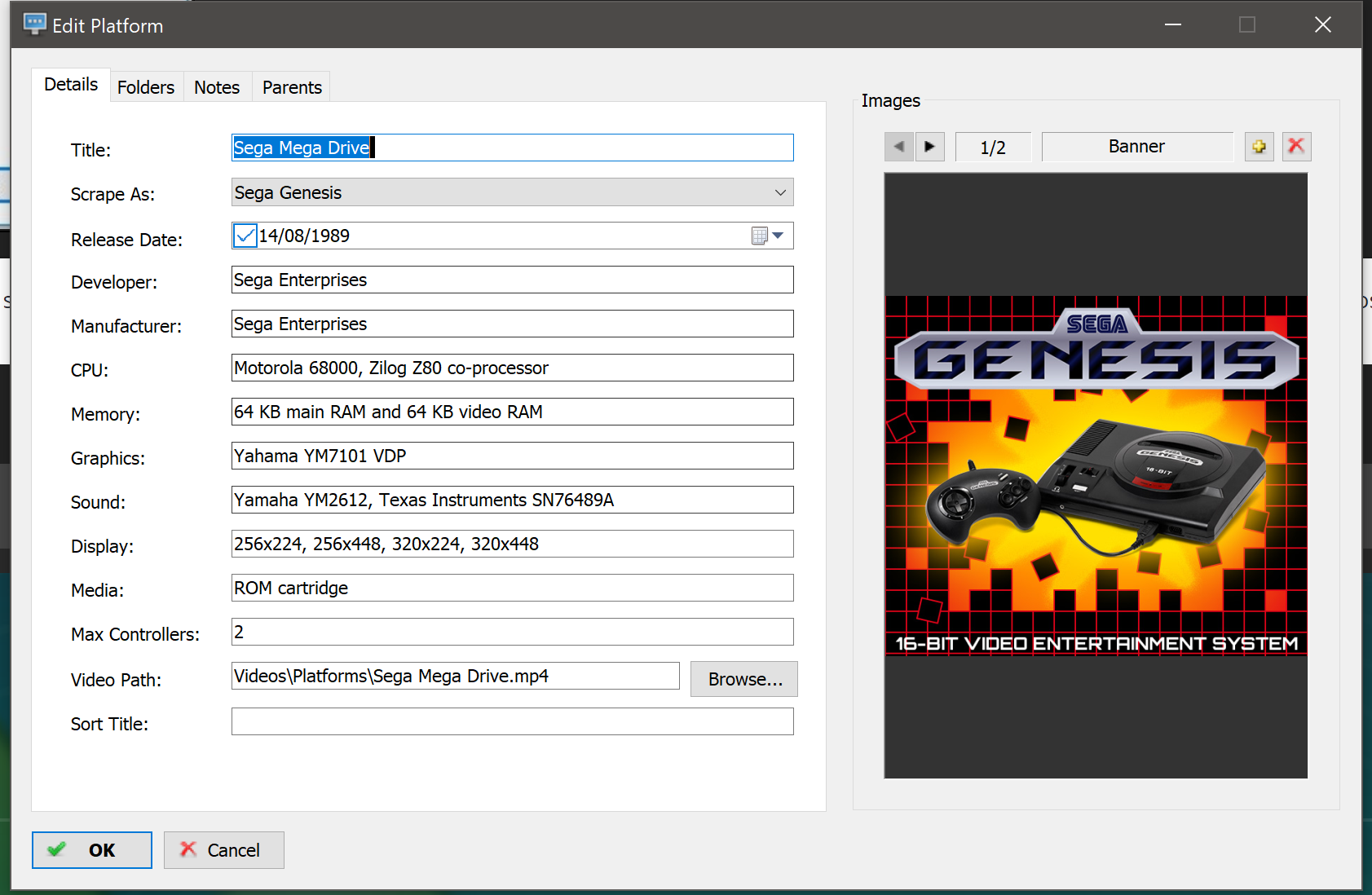Focus the empty Sort Title field
This screenshot has height=895, width=1372.
click(x=513, y=721)
